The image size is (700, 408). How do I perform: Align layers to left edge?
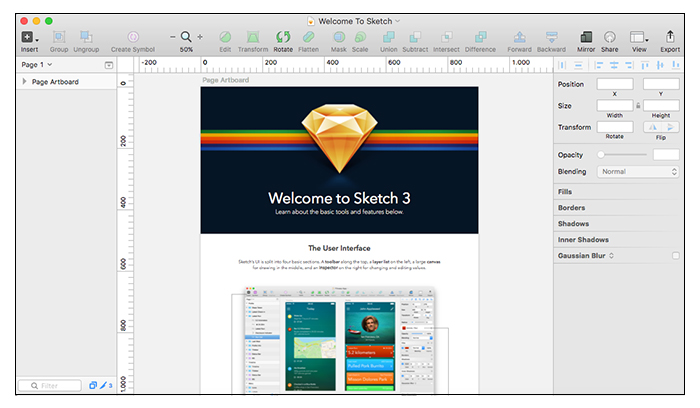(599, 65)
